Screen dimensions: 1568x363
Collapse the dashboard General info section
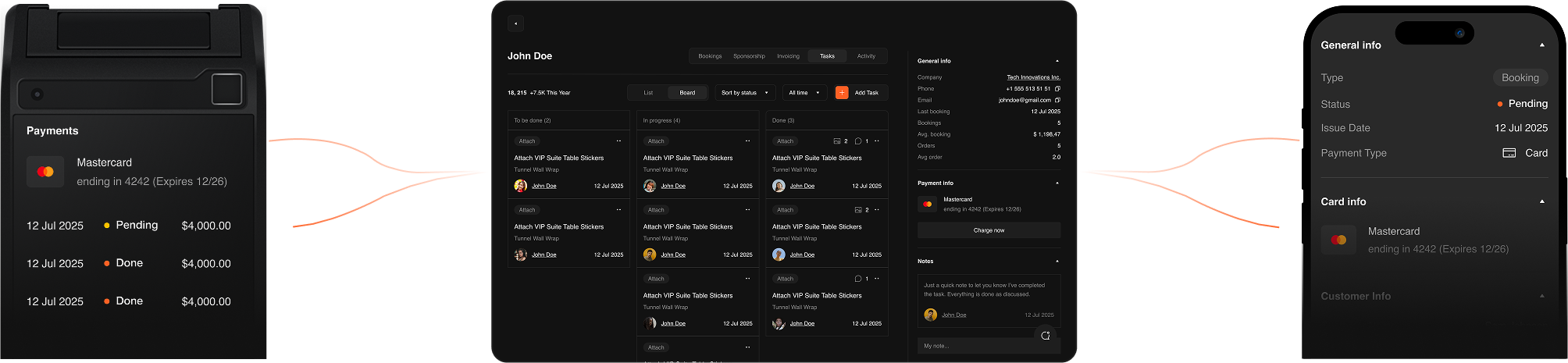(1057, 61)
